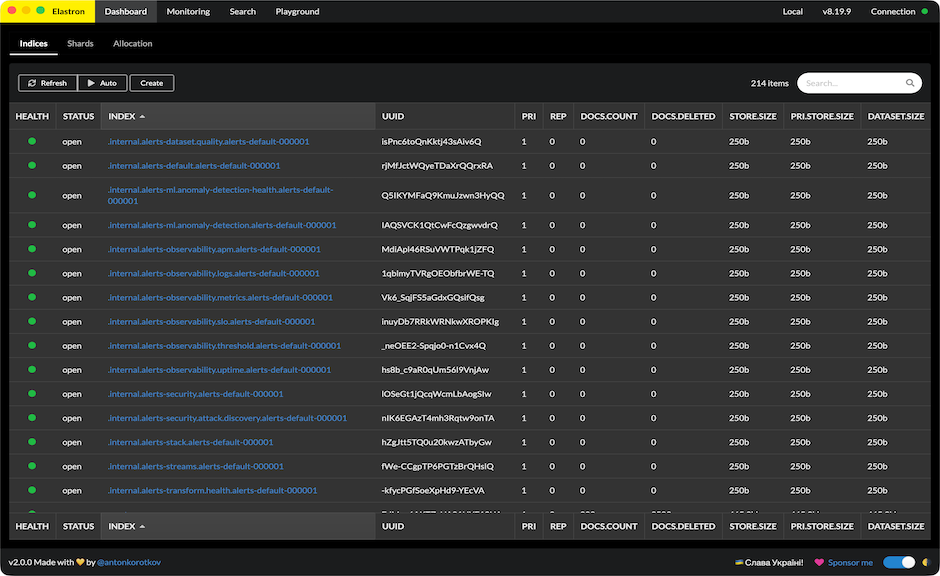Open the Search menu

coord(243,11)
